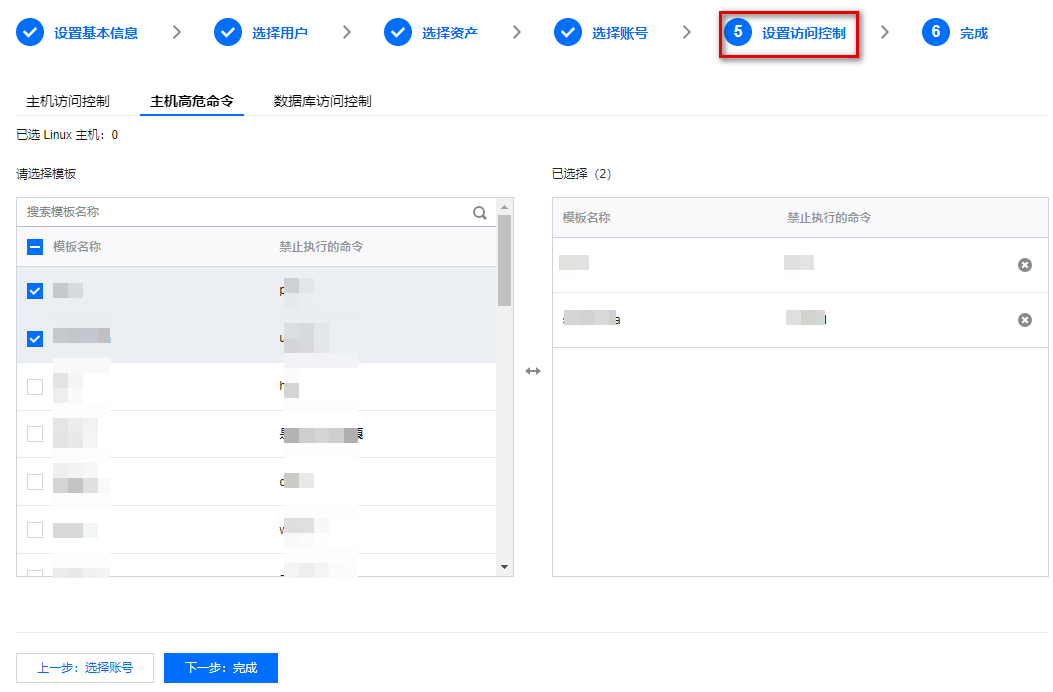Click the template list scrollbar thumb
The width and height of the screenshot is (1053, 692).
504,261
